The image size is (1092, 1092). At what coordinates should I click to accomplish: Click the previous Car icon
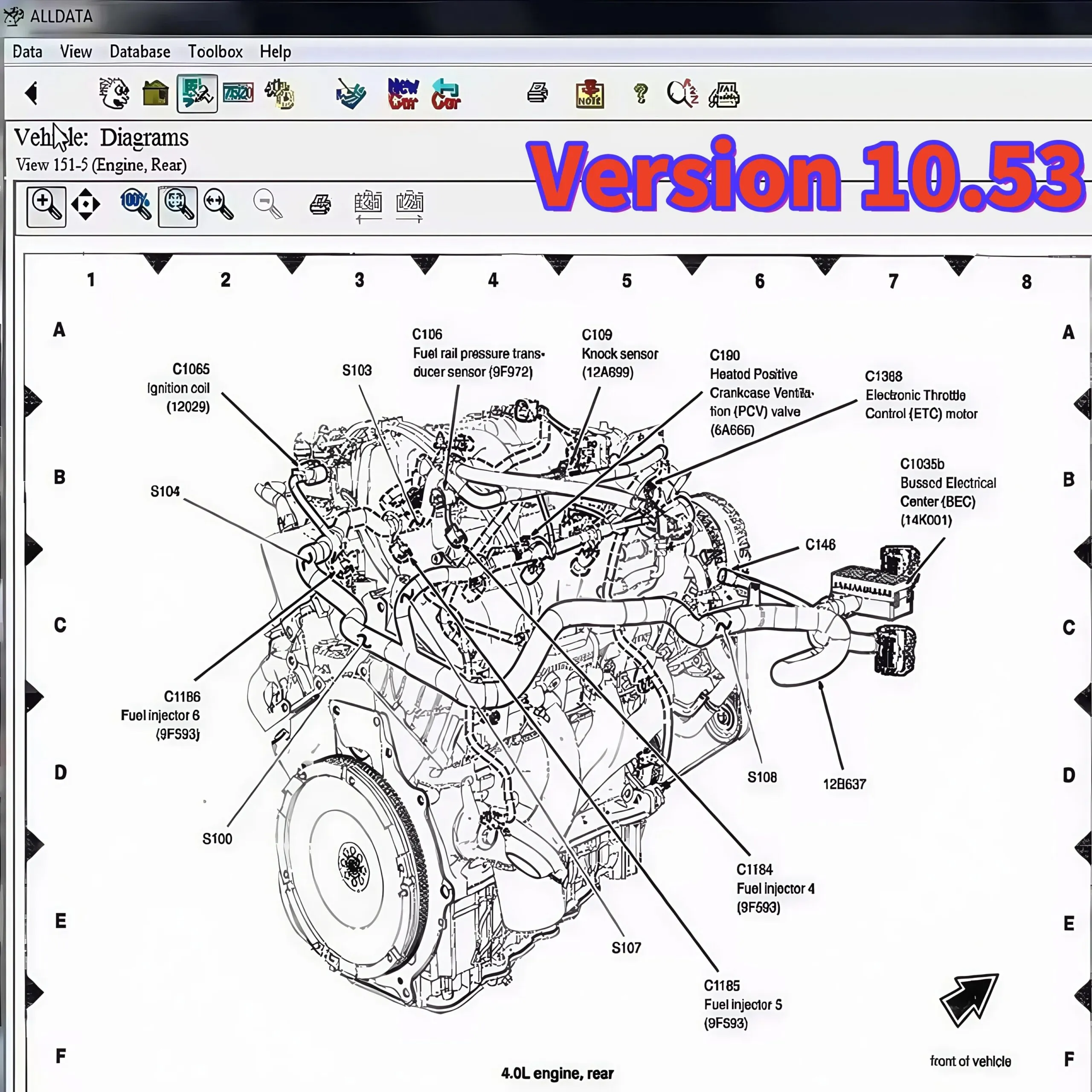(446, 94)
